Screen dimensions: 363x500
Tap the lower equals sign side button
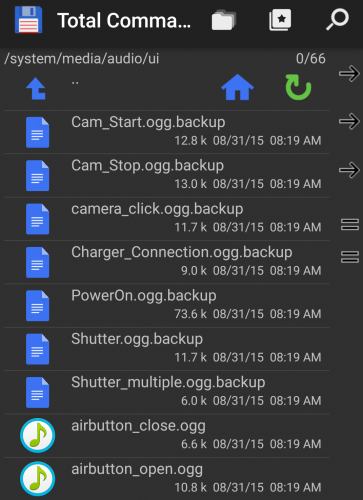point(350,257)
